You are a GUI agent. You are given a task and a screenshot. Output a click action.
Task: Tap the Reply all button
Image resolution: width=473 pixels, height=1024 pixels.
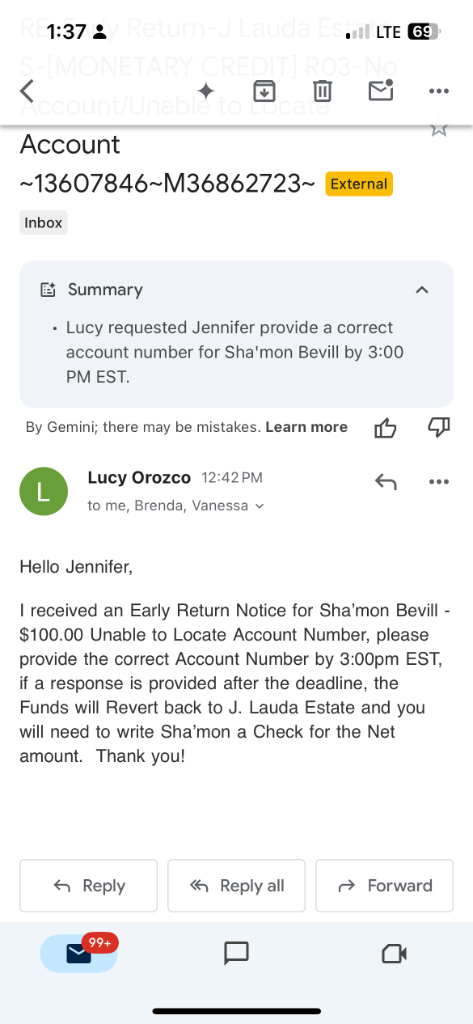point(236,886)
